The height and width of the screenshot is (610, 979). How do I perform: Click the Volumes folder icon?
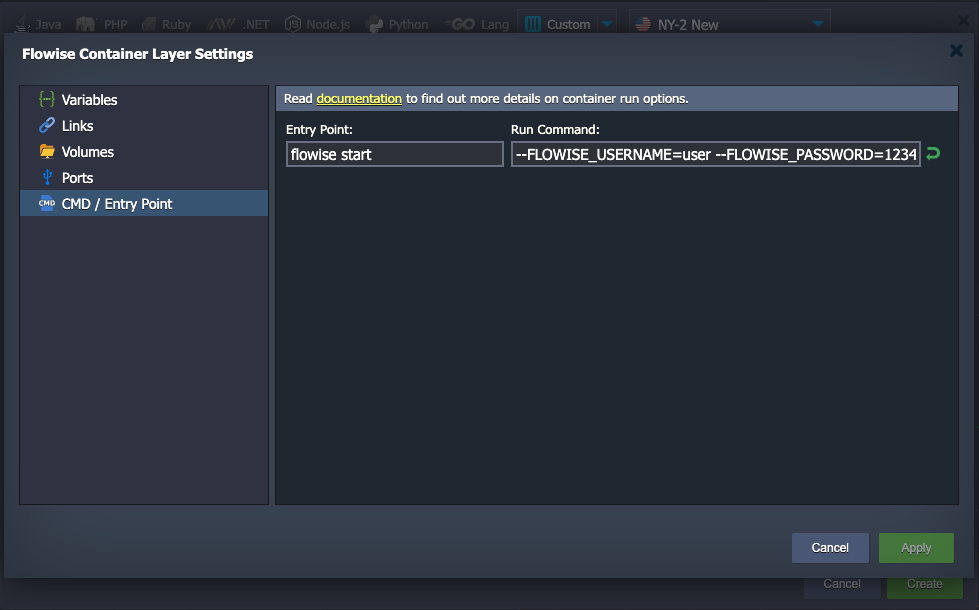47,152
